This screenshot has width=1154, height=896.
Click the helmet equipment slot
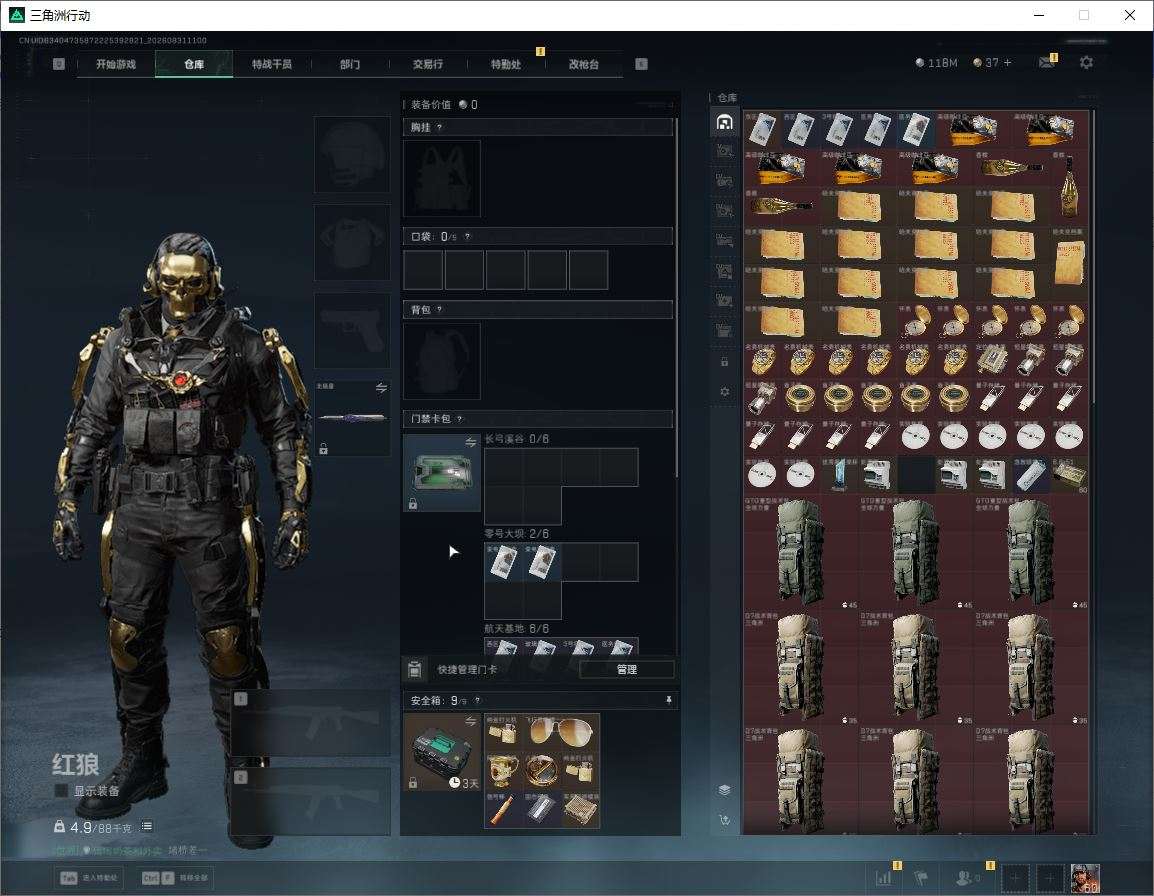click(x=352, y=155)
